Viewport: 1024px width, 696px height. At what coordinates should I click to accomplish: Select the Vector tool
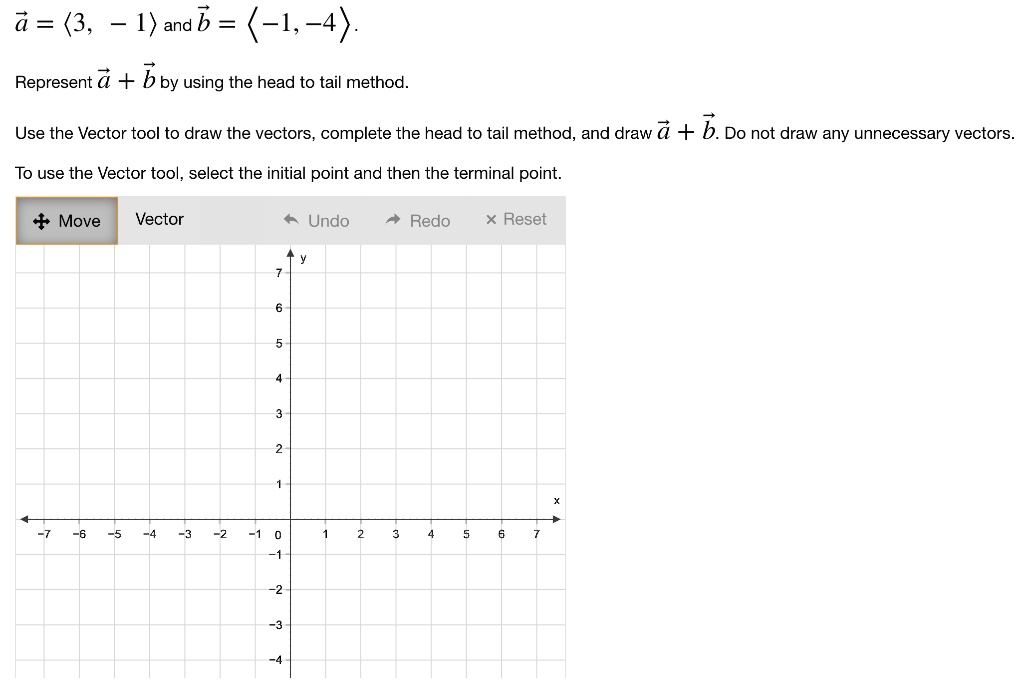tap(159, 219)
